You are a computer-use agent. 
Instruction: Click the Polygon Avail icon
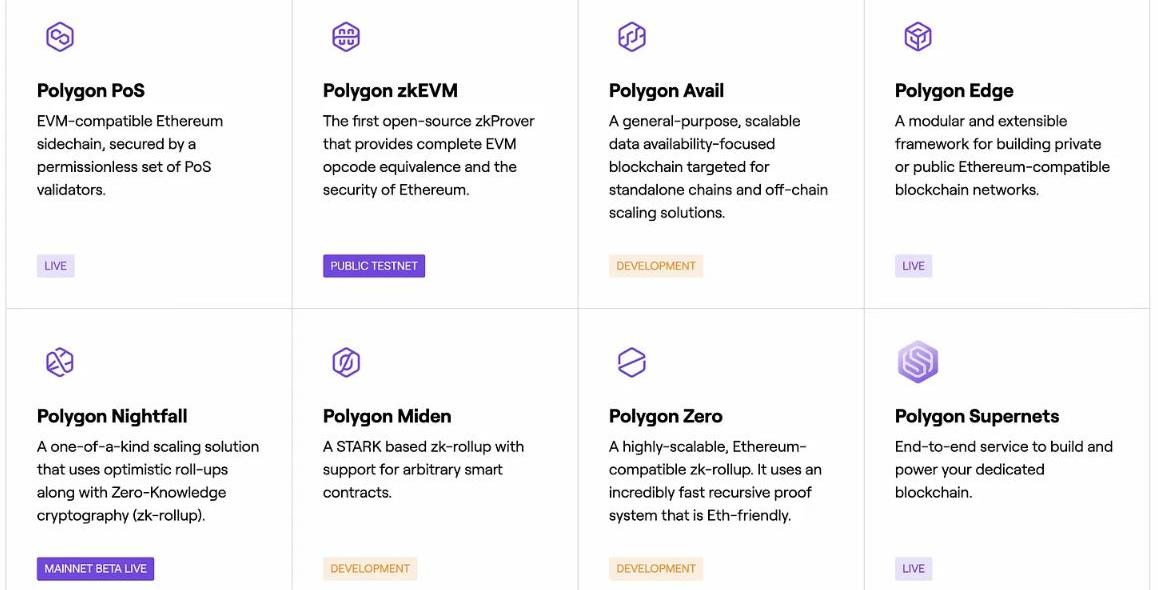click(x=632, y=37)
